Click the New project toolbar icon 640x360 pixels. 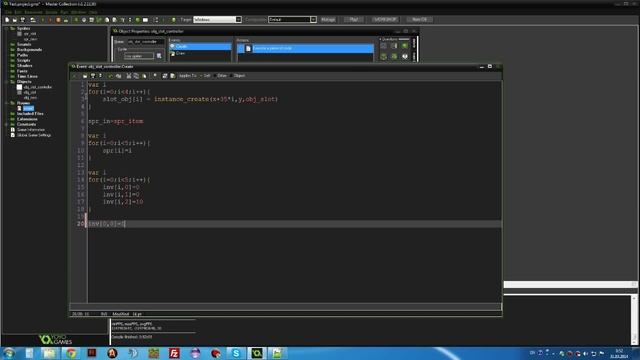tap(7, 20)
